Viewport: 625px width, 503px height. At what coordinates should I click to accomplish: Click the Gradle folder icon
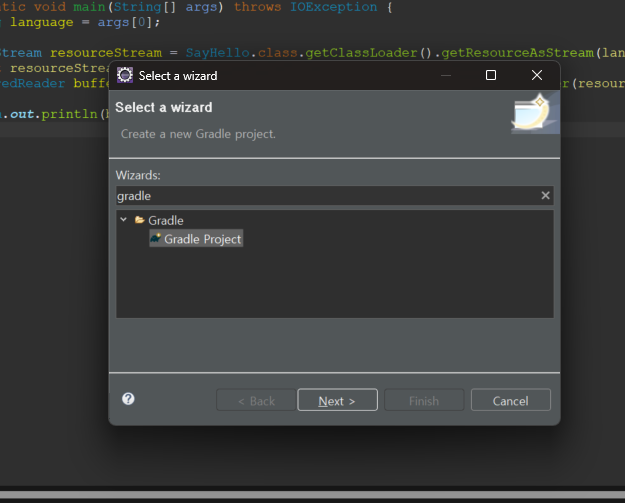(x=140, y=220)
